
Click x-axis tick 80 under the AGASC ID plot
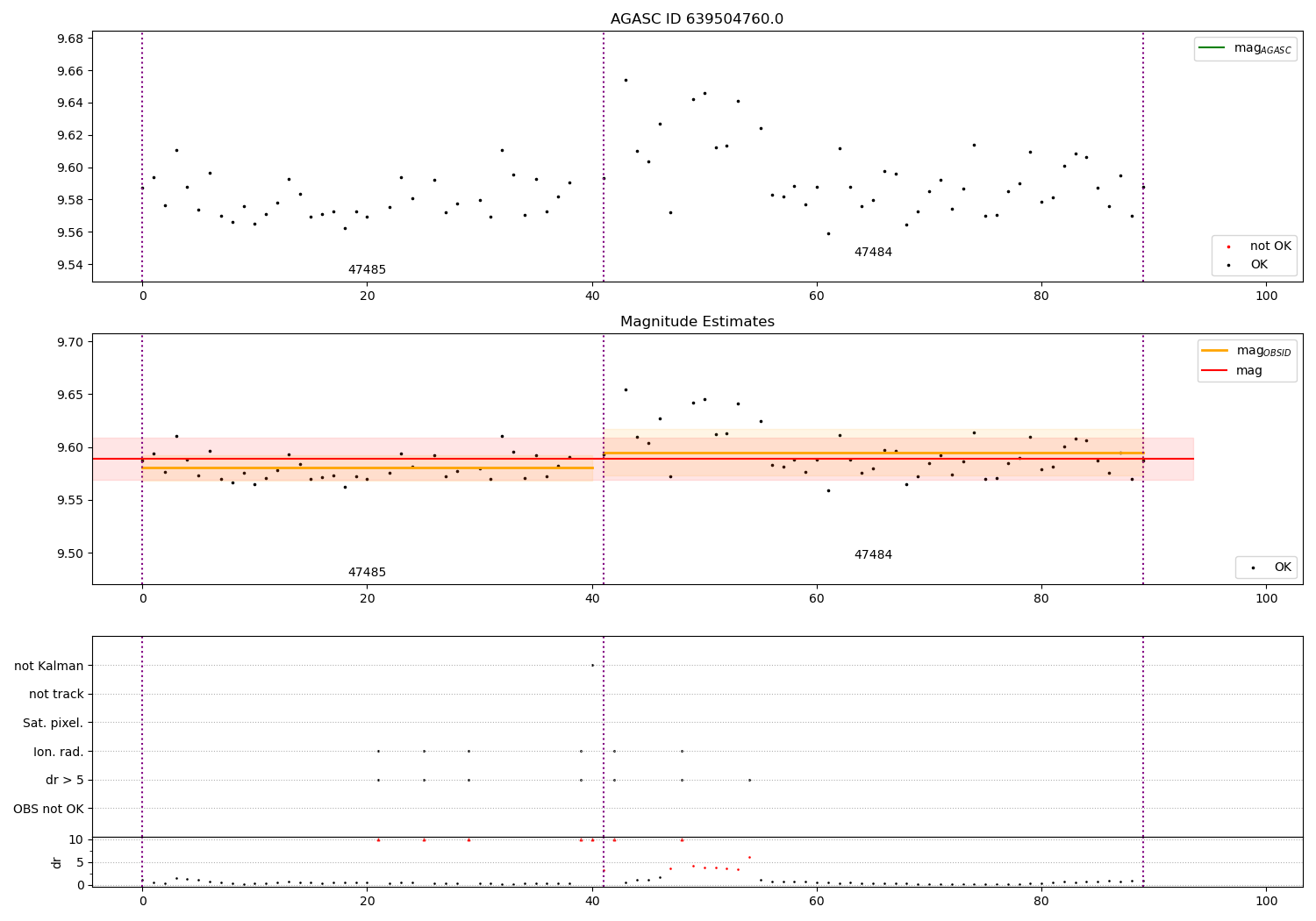point(1041,296)
